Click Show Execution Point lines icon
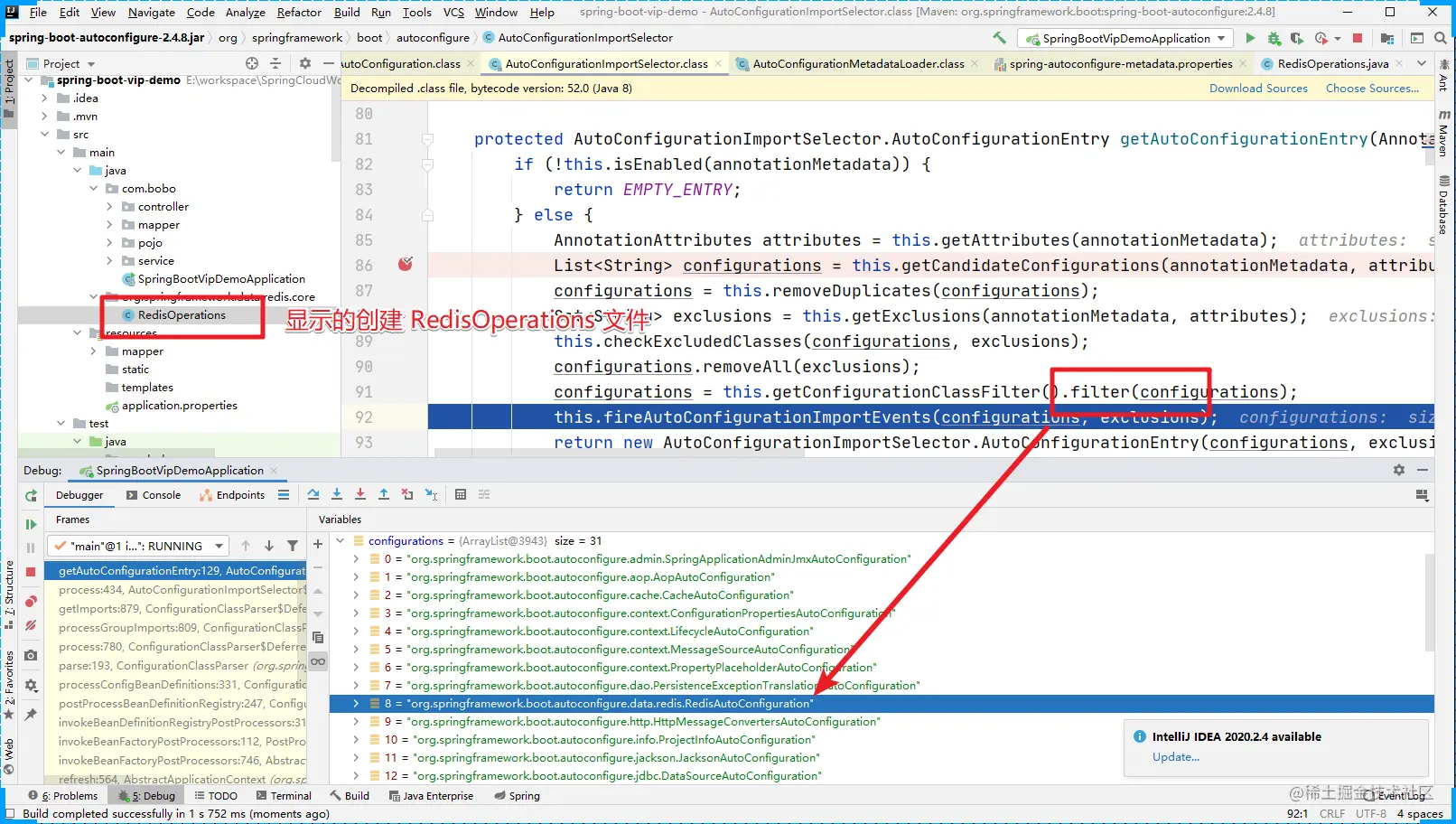The width and height of the screenshot is (1456, 824). click(x=284, y=494)
